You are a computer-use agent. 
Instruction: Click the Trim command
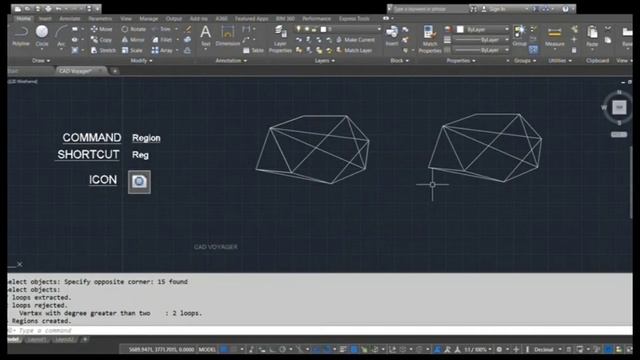click(162, 29)
